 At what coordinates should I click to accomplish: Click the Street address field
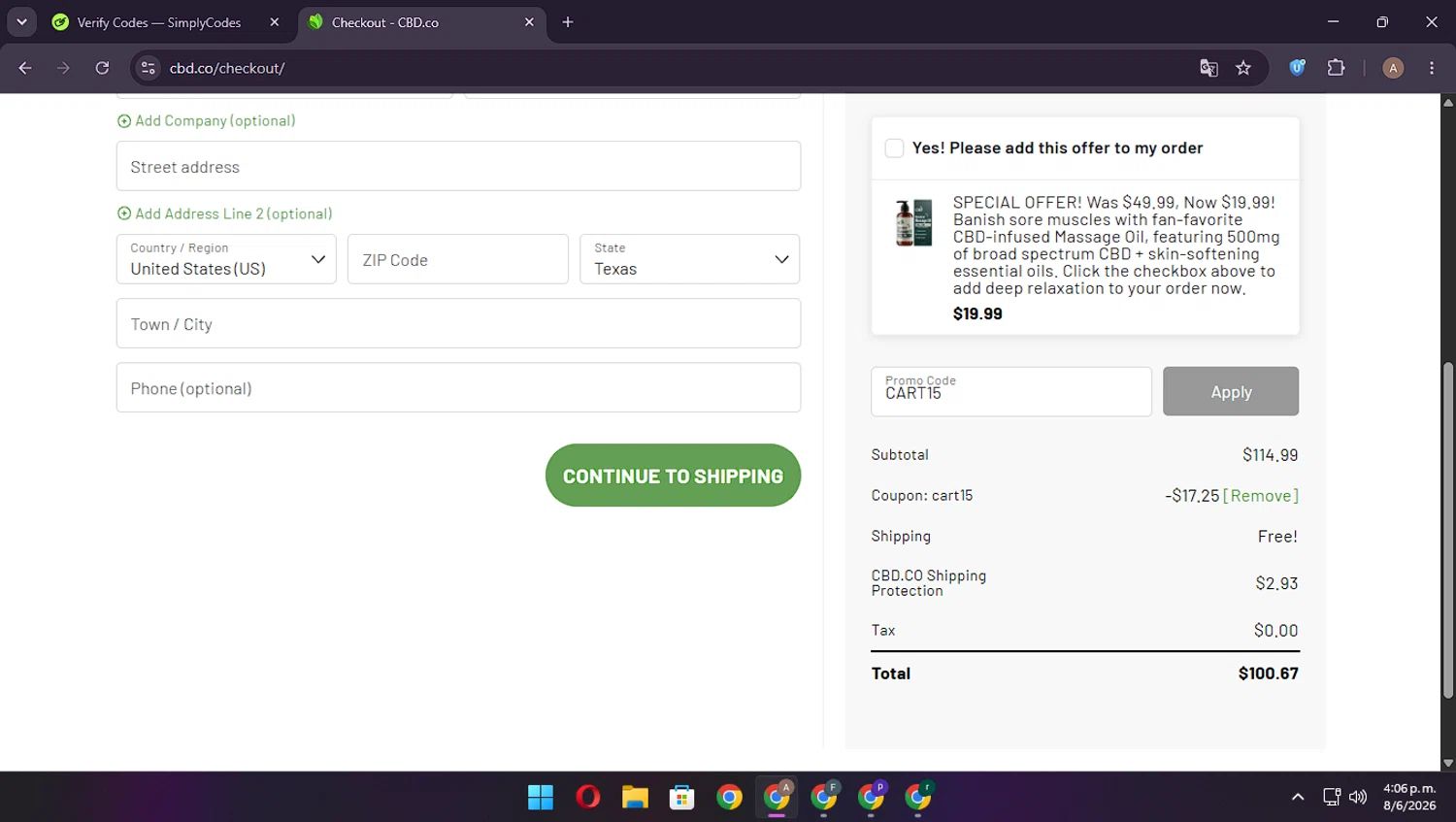458,166
